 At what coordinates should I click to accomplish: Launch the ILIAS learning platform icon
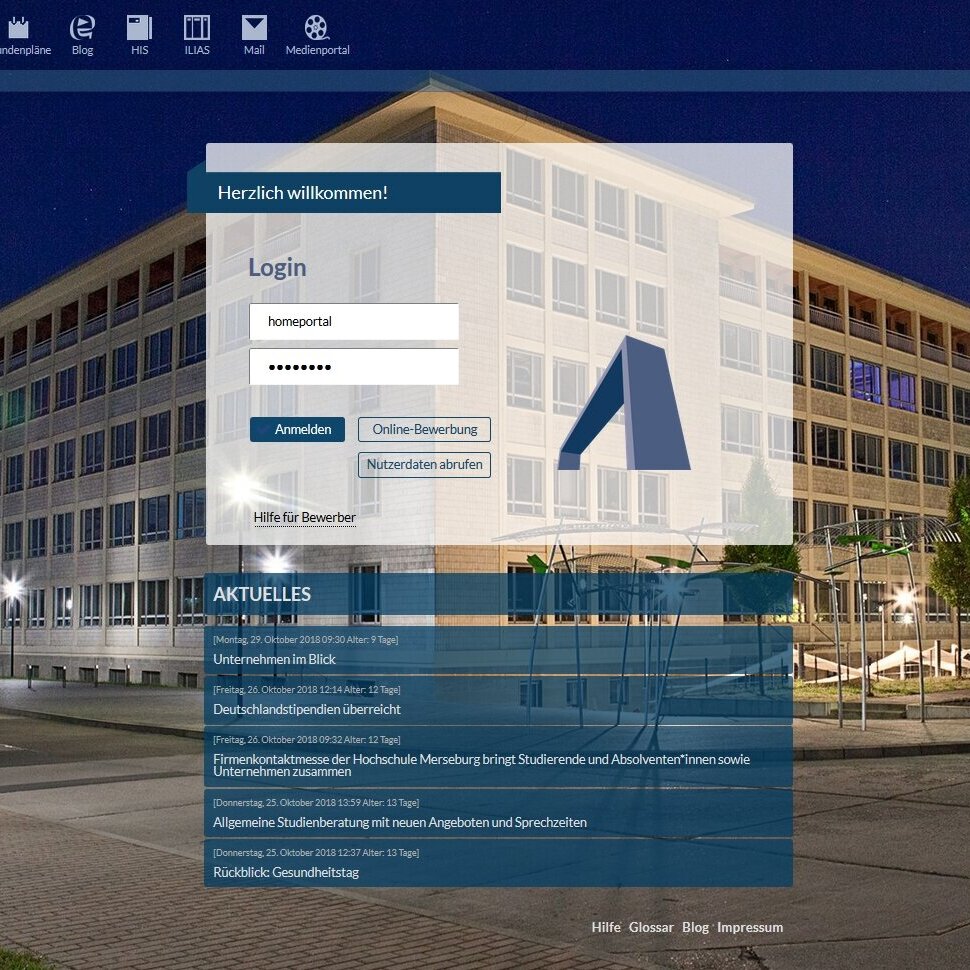pos(197,29)
